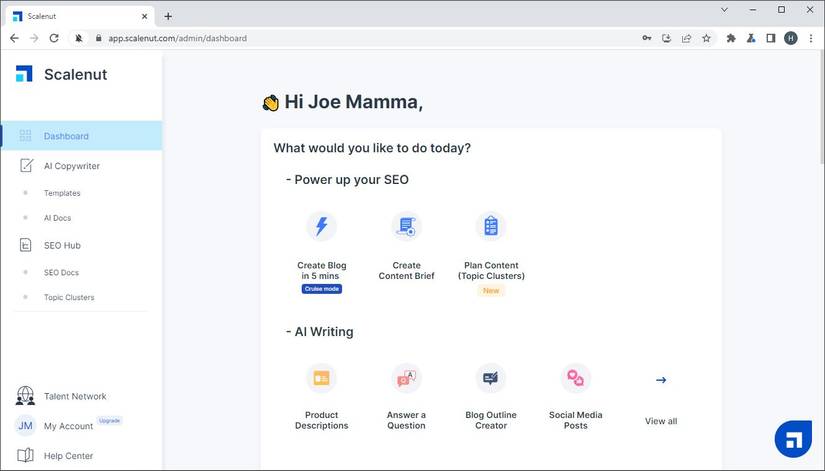Click the Cruise mode badge
The width and height of the screenshot is (825, 471).
point(321,289)
